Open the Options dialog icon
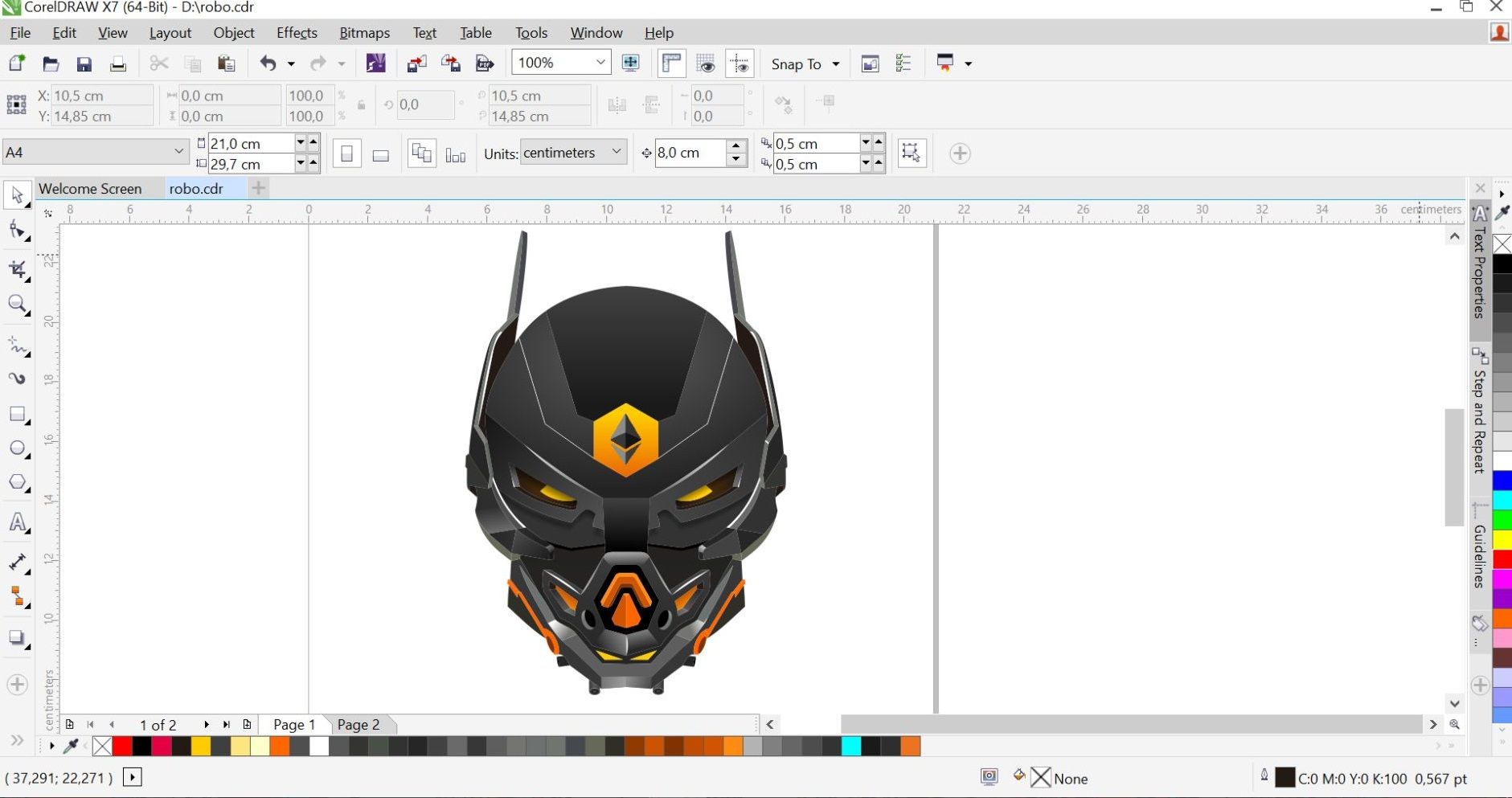 pyautogui.click(x=904, y=63)
